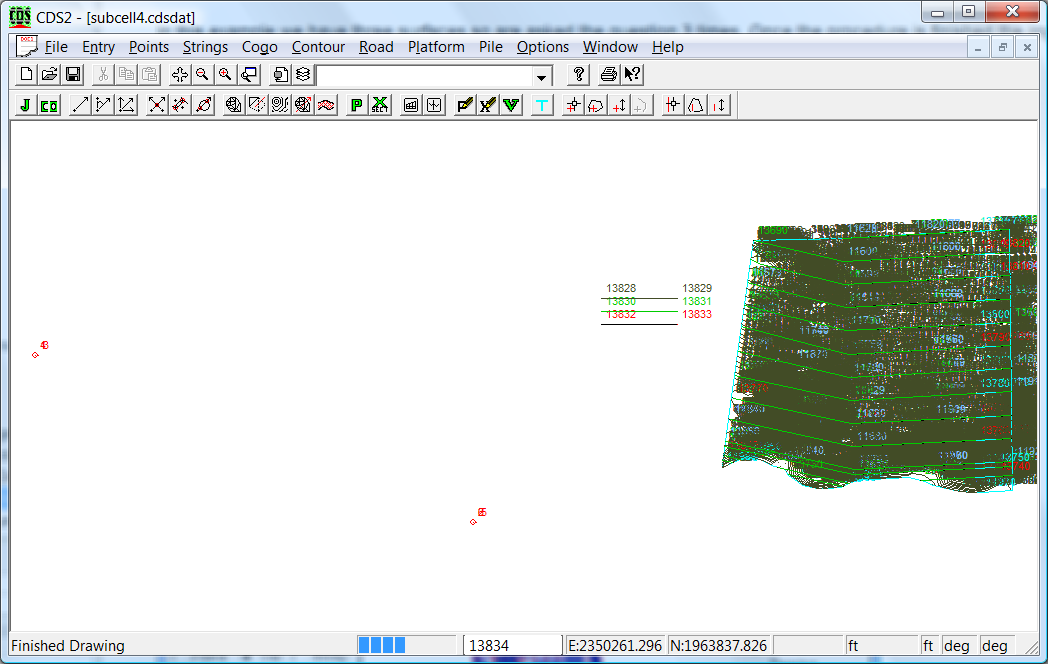Open the Road menu

tap(376, 47)
